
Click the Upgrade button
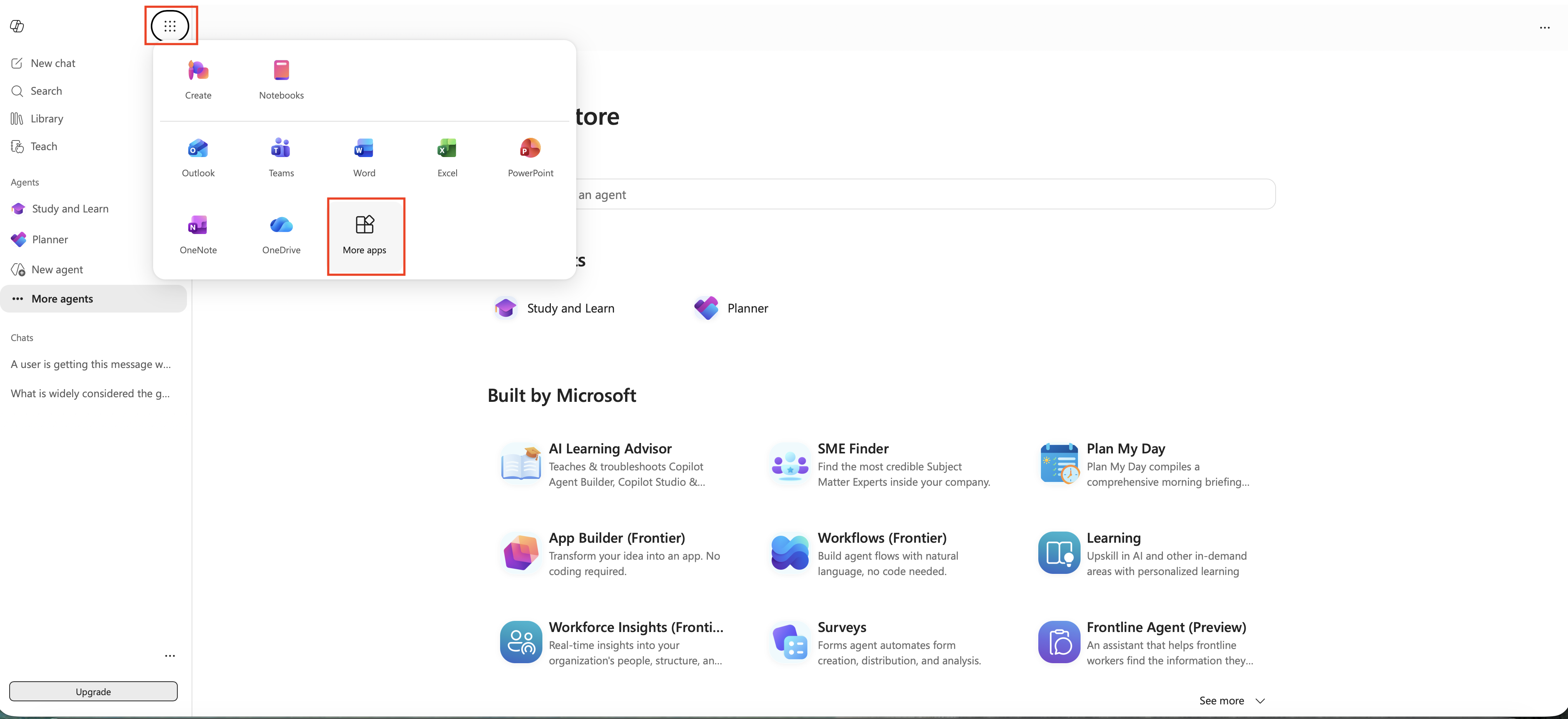(93, 691)
